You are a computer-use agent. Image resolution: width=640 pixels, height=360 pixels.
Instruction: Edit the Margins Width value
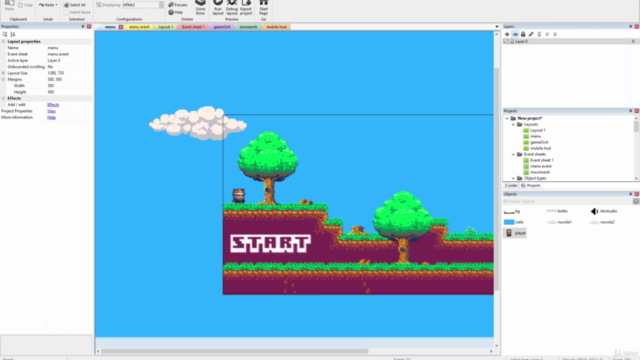pyautogui.click(x=69, y=86)
